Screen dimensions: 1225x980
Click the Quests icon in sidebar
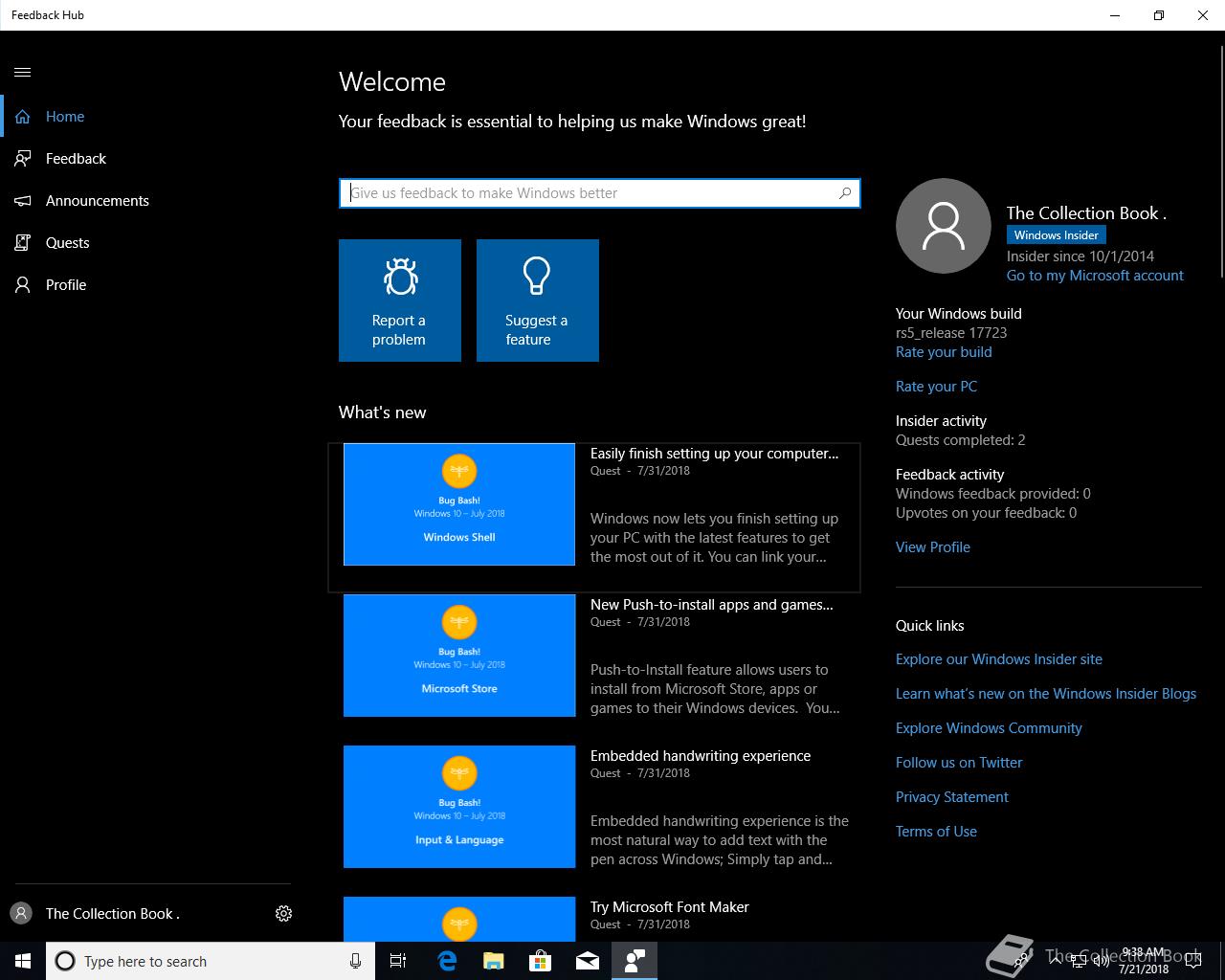pos(23,243)
